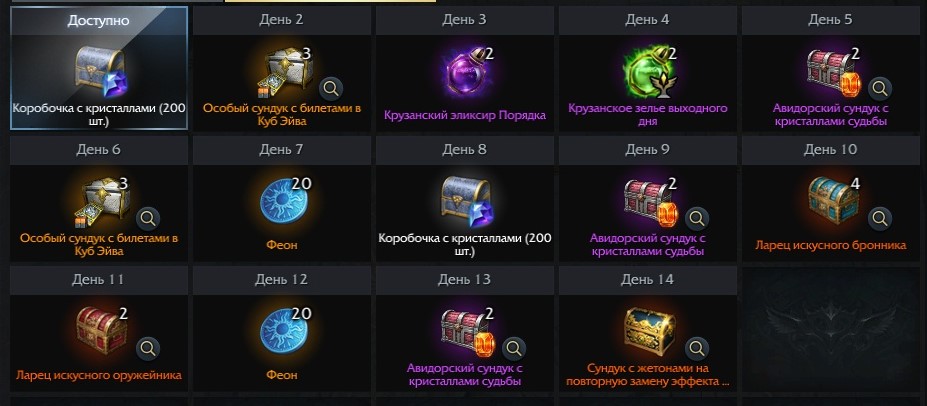The width and height of the screenshot is (927, 406).
Task: Click the День 10 header
Action: point(830,150)
